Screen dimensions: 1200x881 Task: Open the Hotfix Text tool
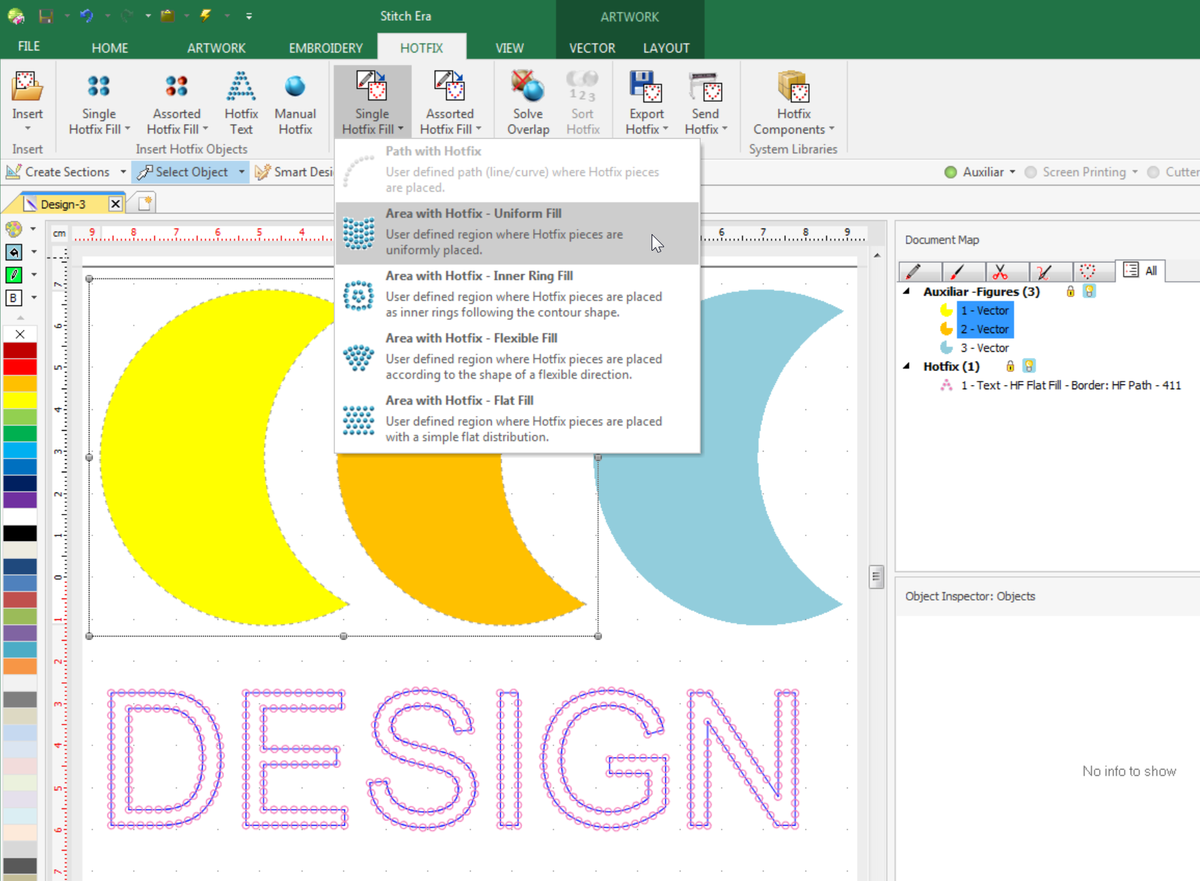click(x=241, y=100)
